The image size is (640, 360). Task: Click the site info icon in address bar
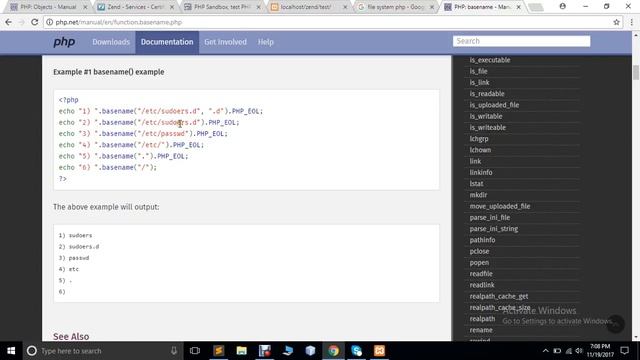(49, 22)
